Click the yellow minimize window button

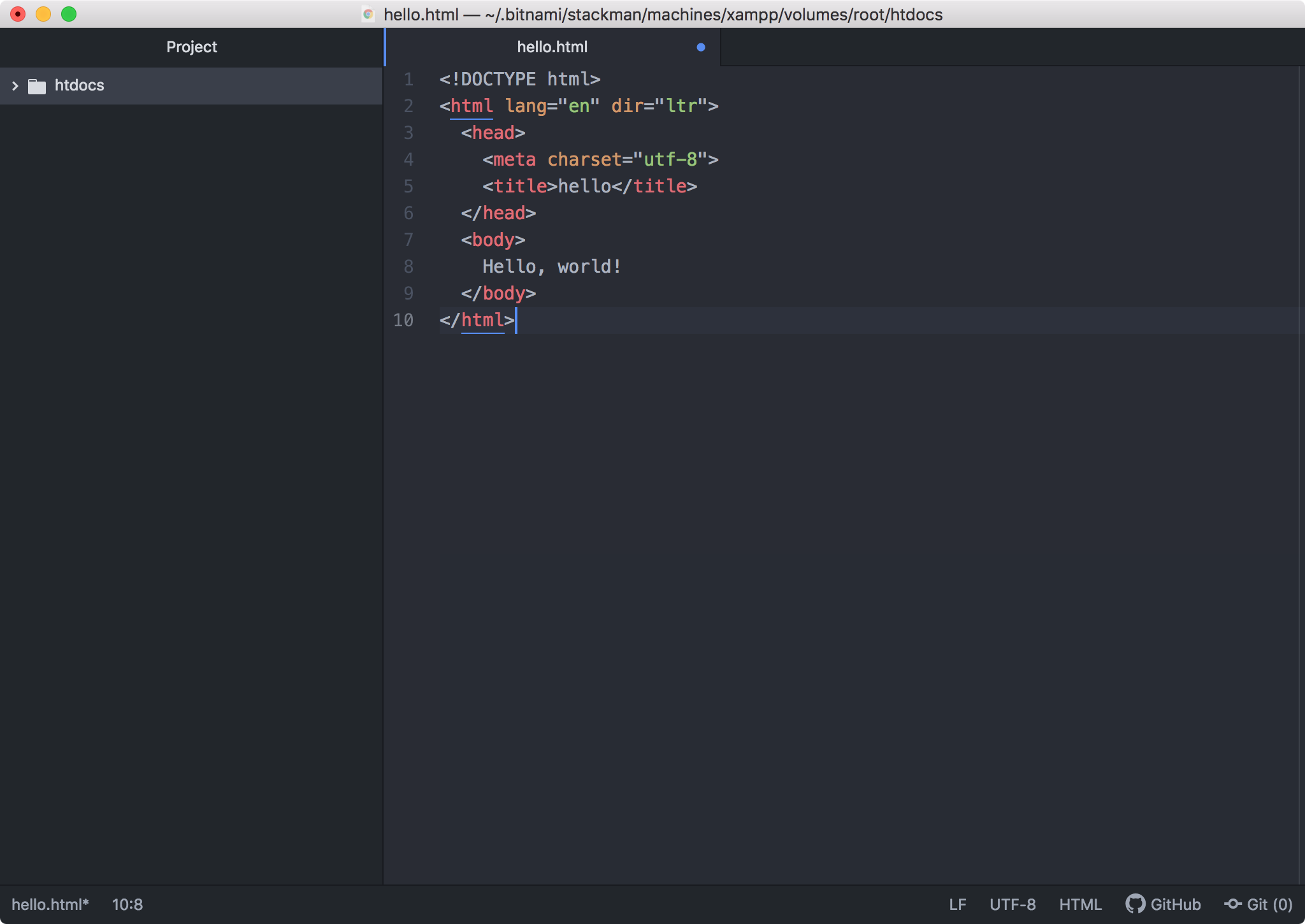tap(43, 14)
